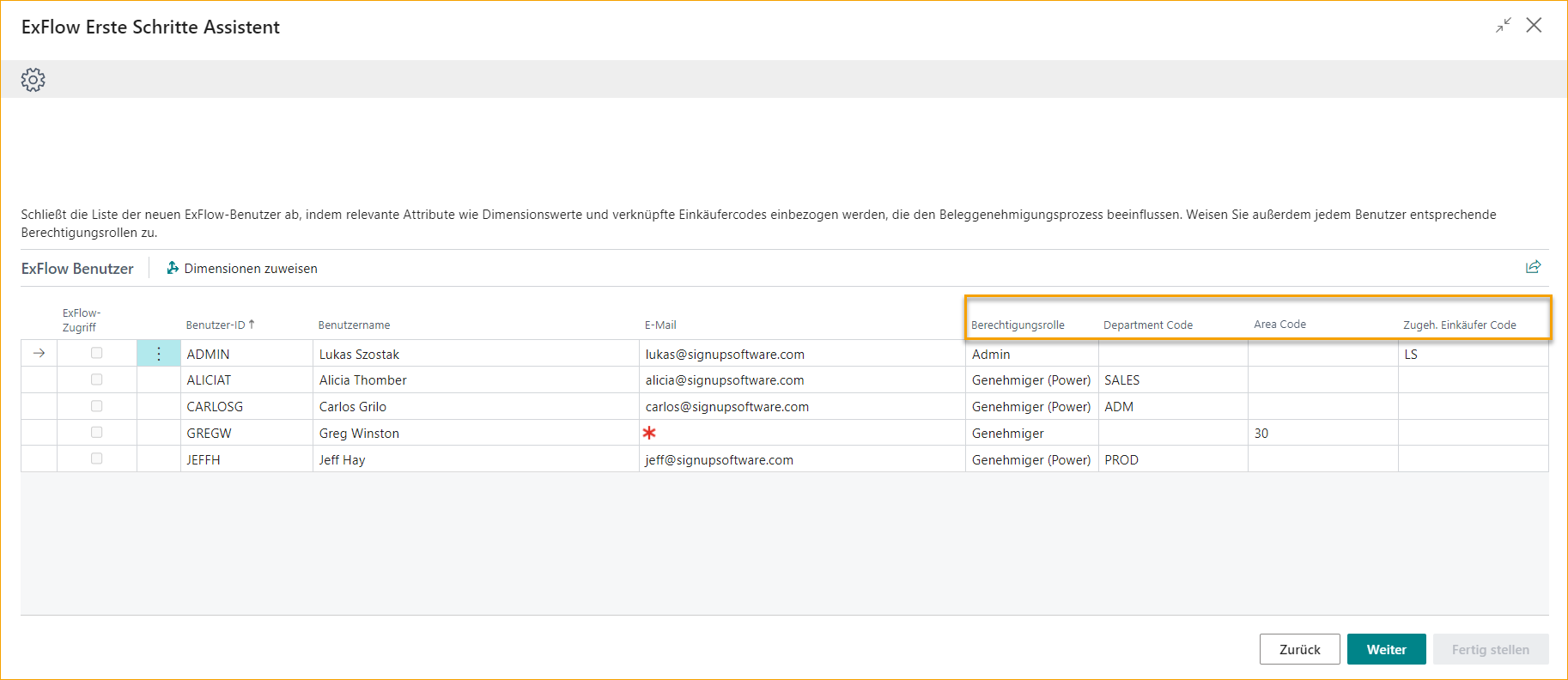Open the Genehmiger role cell for GREGW

[1031, 434]
